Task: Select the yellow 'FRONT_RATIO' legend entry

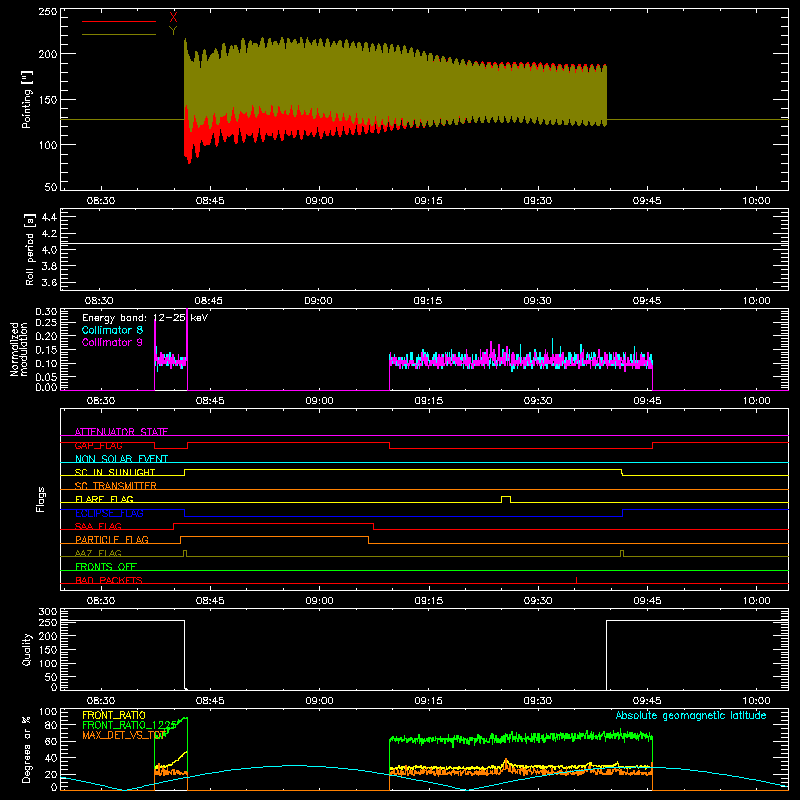Action: (x=114, y=715)
